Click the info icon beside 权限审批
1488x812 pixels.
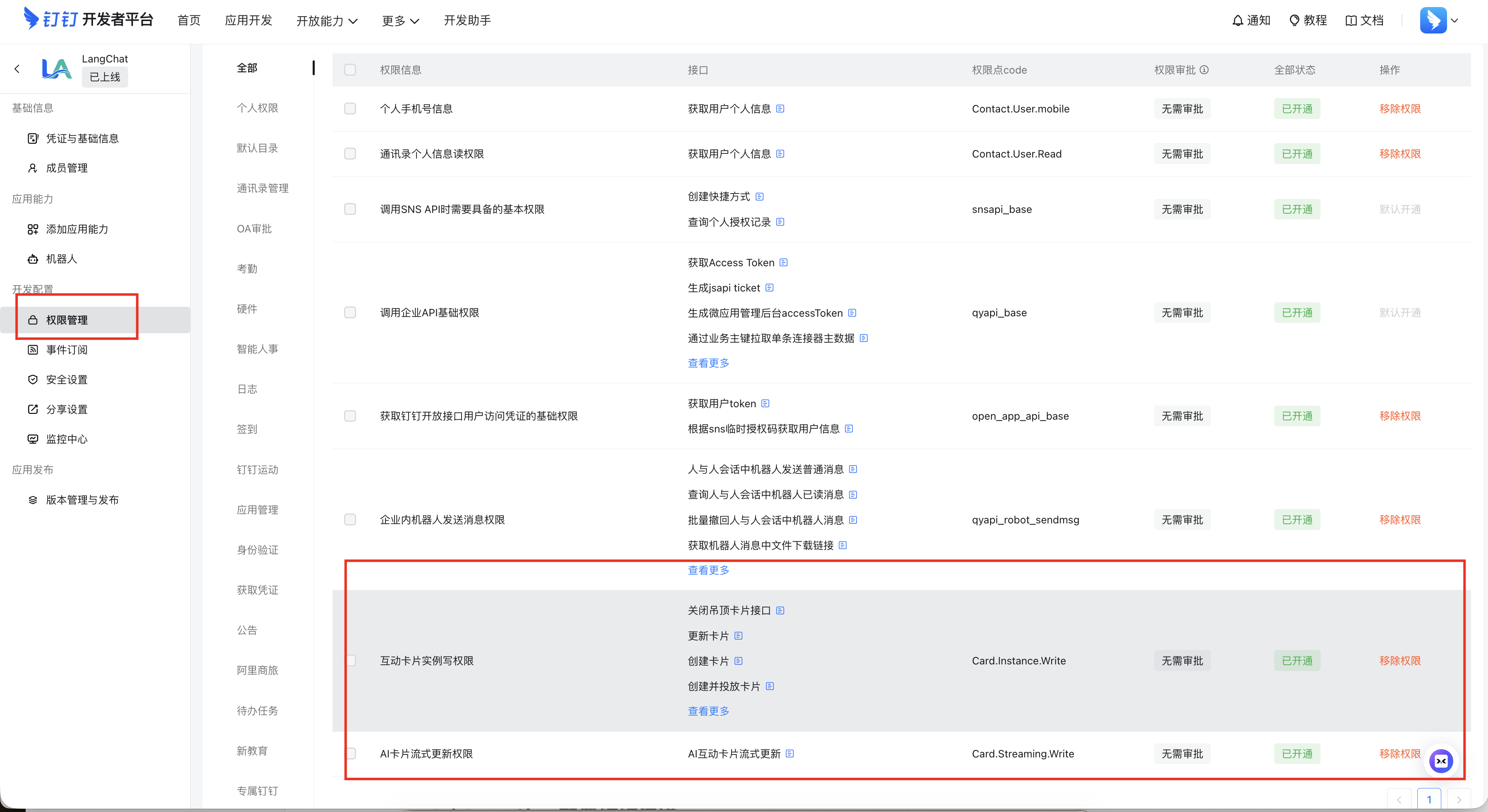coord(1204,70)
